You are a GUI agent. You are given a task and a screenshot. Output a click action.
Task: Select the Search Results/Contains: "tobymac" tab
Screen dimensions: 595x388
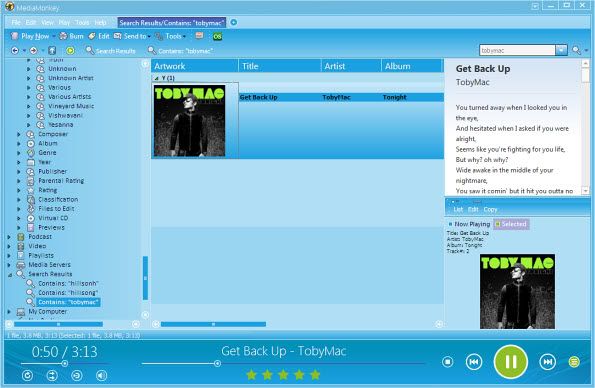[x=172, y=23]
